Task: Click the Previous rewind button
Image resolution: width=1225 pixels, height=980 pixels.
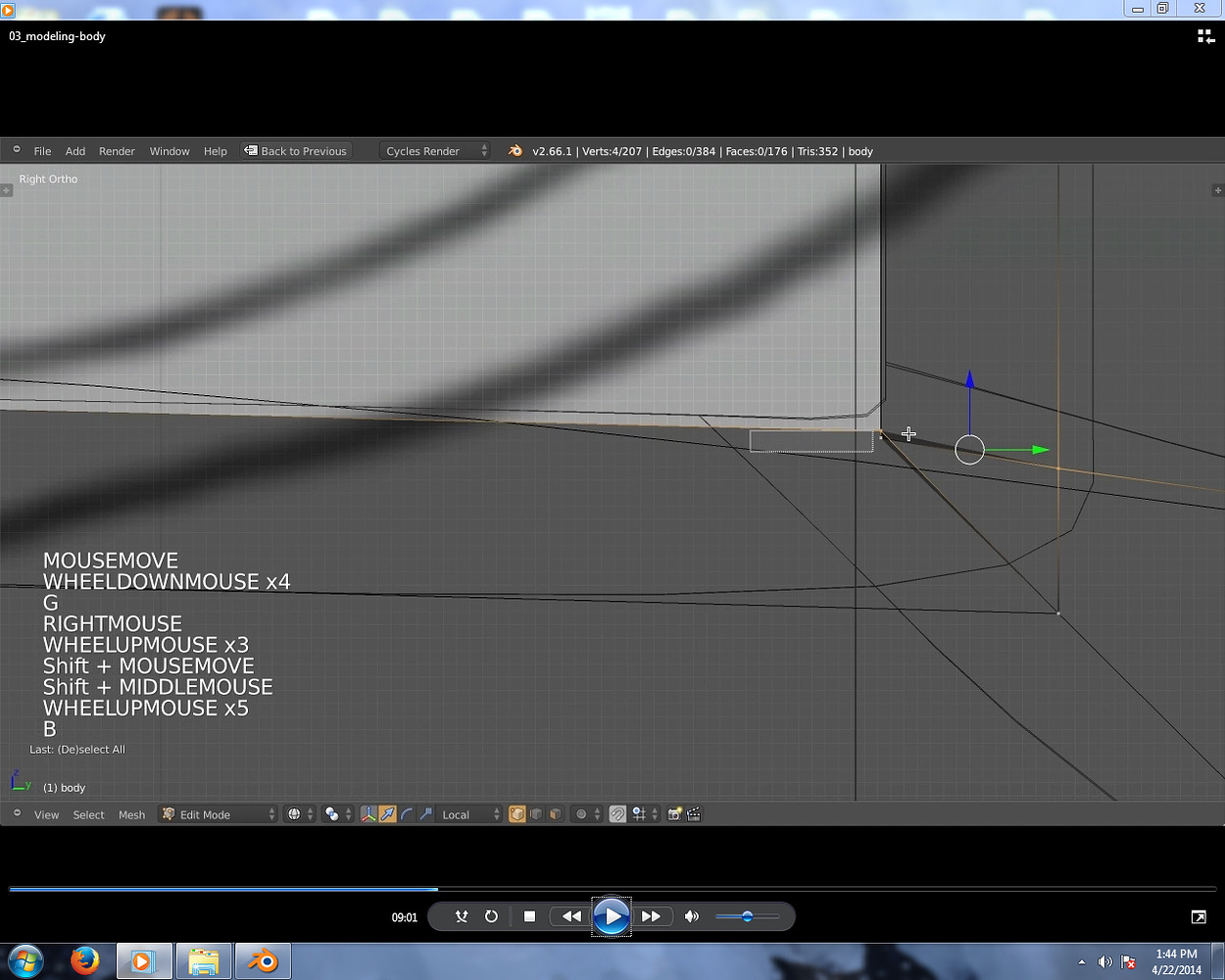Action: tap(570, 916)
